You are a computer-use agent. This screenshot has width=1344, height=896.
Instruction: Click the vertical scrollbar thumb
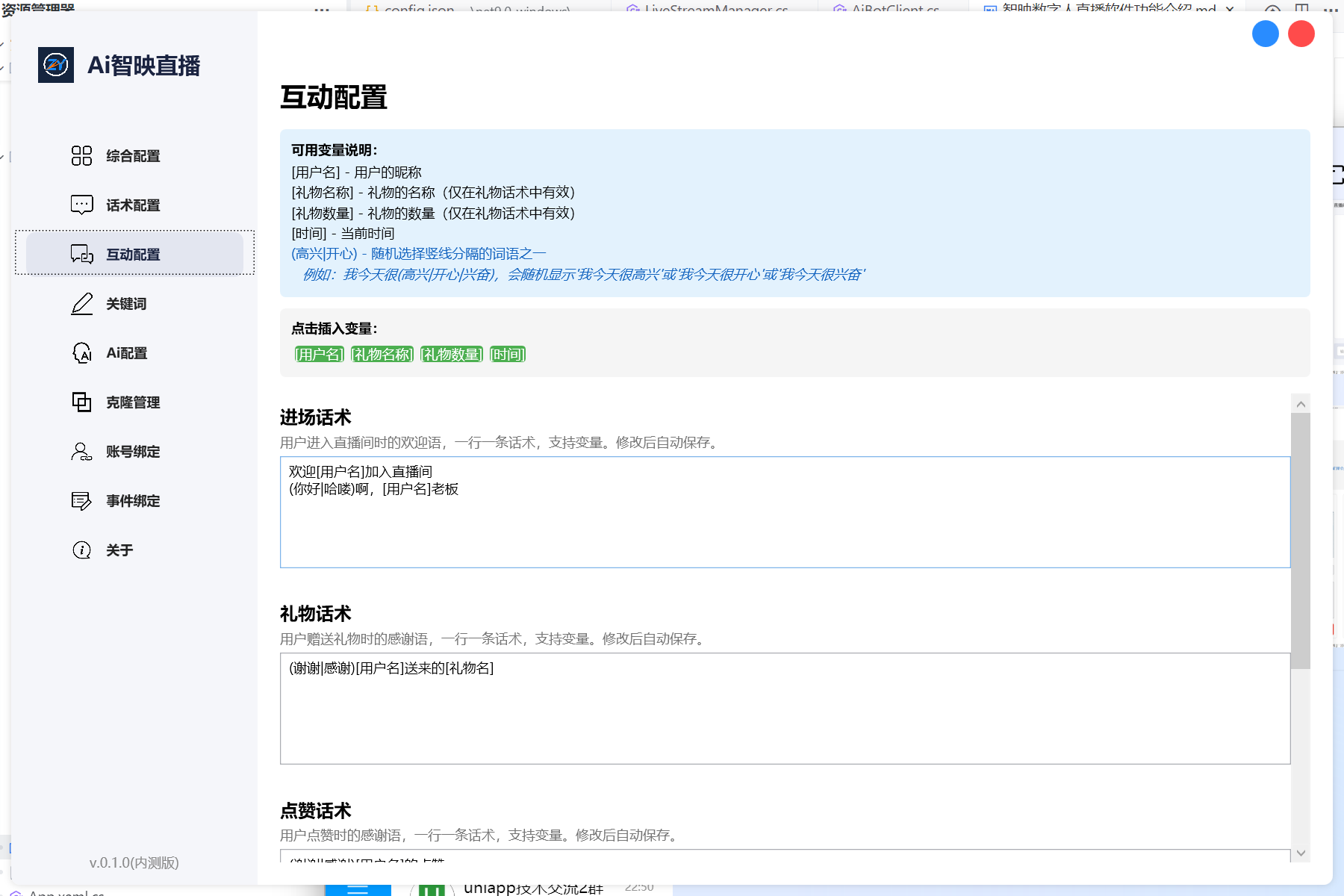coord(1301,541)
